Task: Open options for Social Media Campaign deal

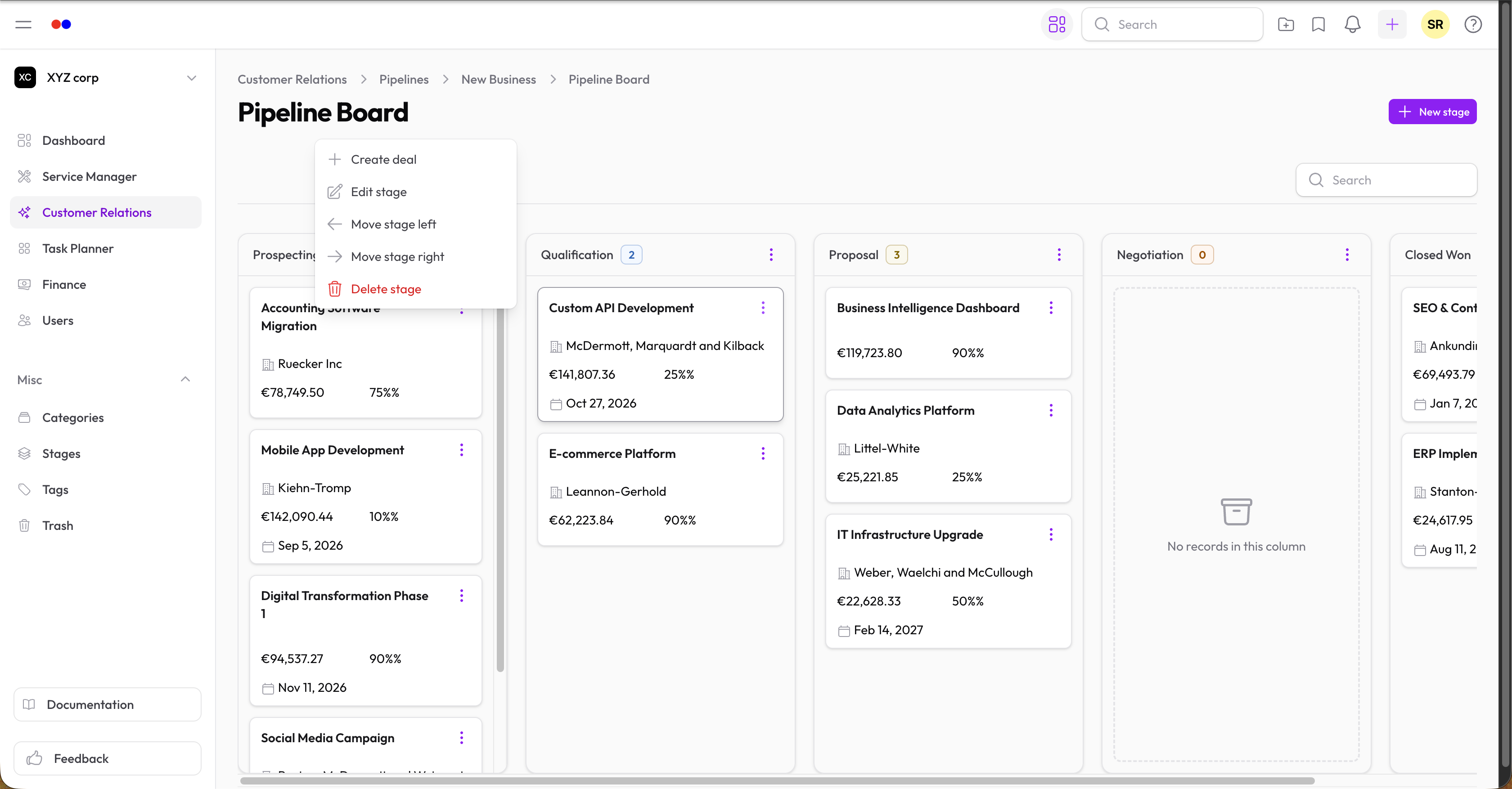Action: coord(461,738)
